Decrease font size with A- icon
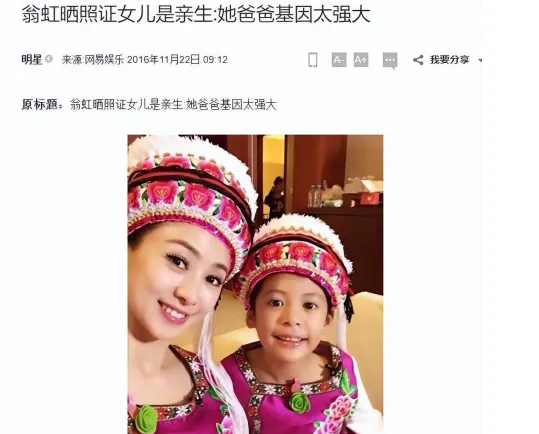The width and height of the screenshot is (539, 434). (339, 60)
